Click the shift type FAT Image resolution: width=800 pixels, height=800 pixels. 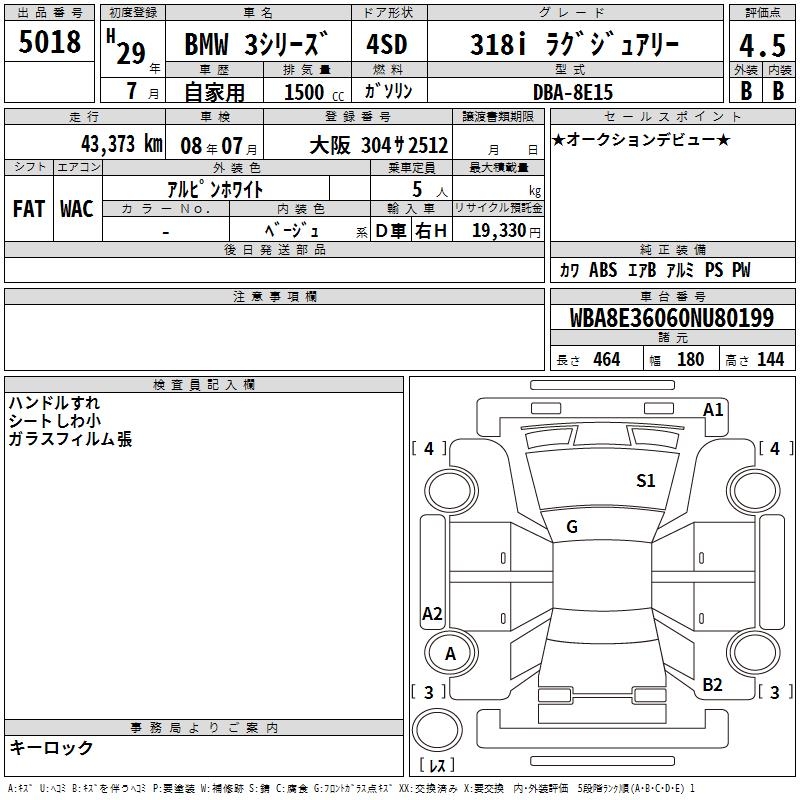29,209
